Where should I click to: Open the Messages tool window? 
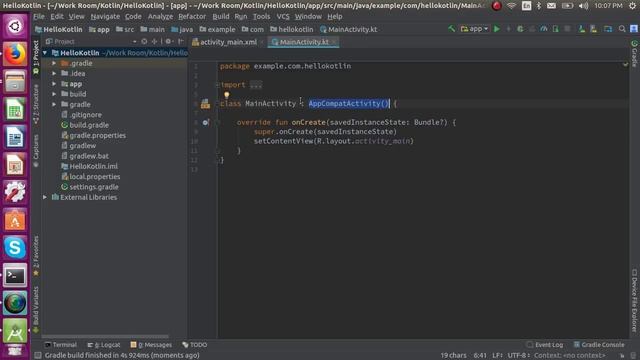(151, 345)
